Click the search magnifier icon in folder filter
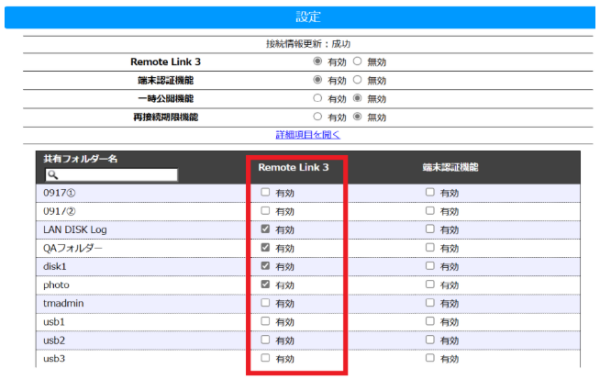 [x=52, y=175]
